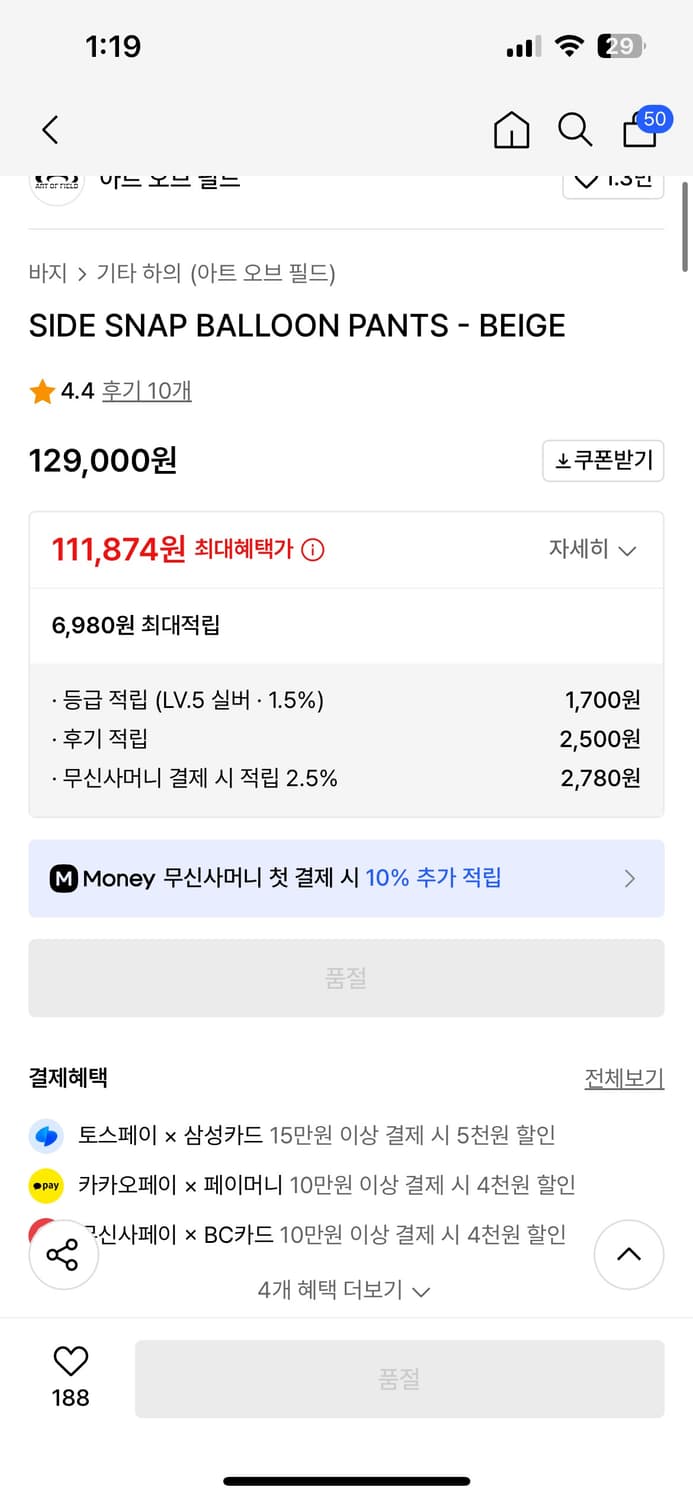This screenshot has width=693, height=1500.
Task: Open search with magnifier icon
Action: click(575, 130)
